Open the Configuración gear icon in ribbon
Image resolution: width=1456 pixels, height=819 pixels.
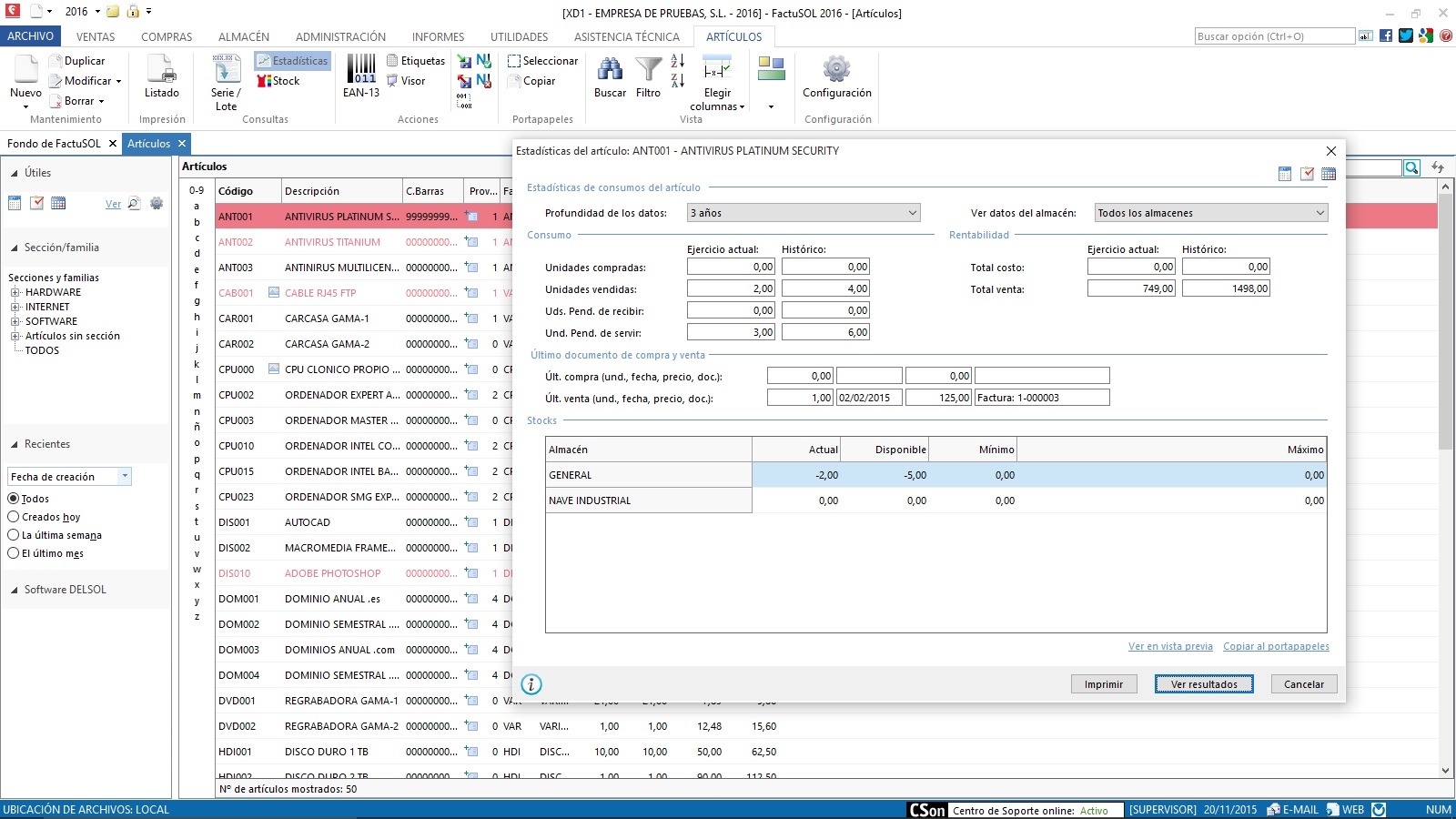836,69
